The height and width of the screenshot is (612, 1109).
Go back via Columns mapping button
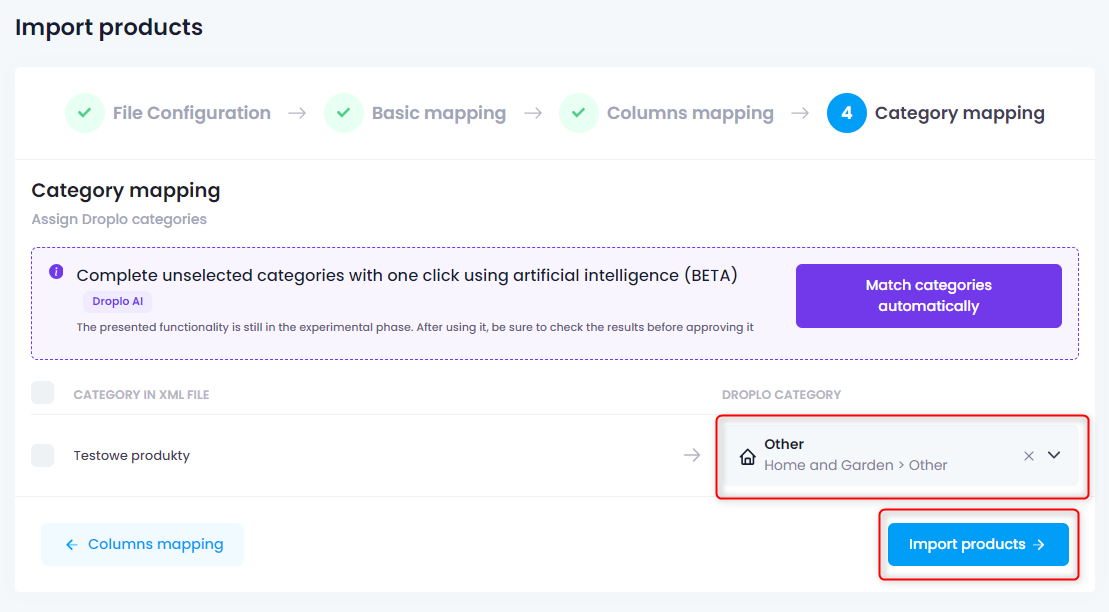(142, 544)
